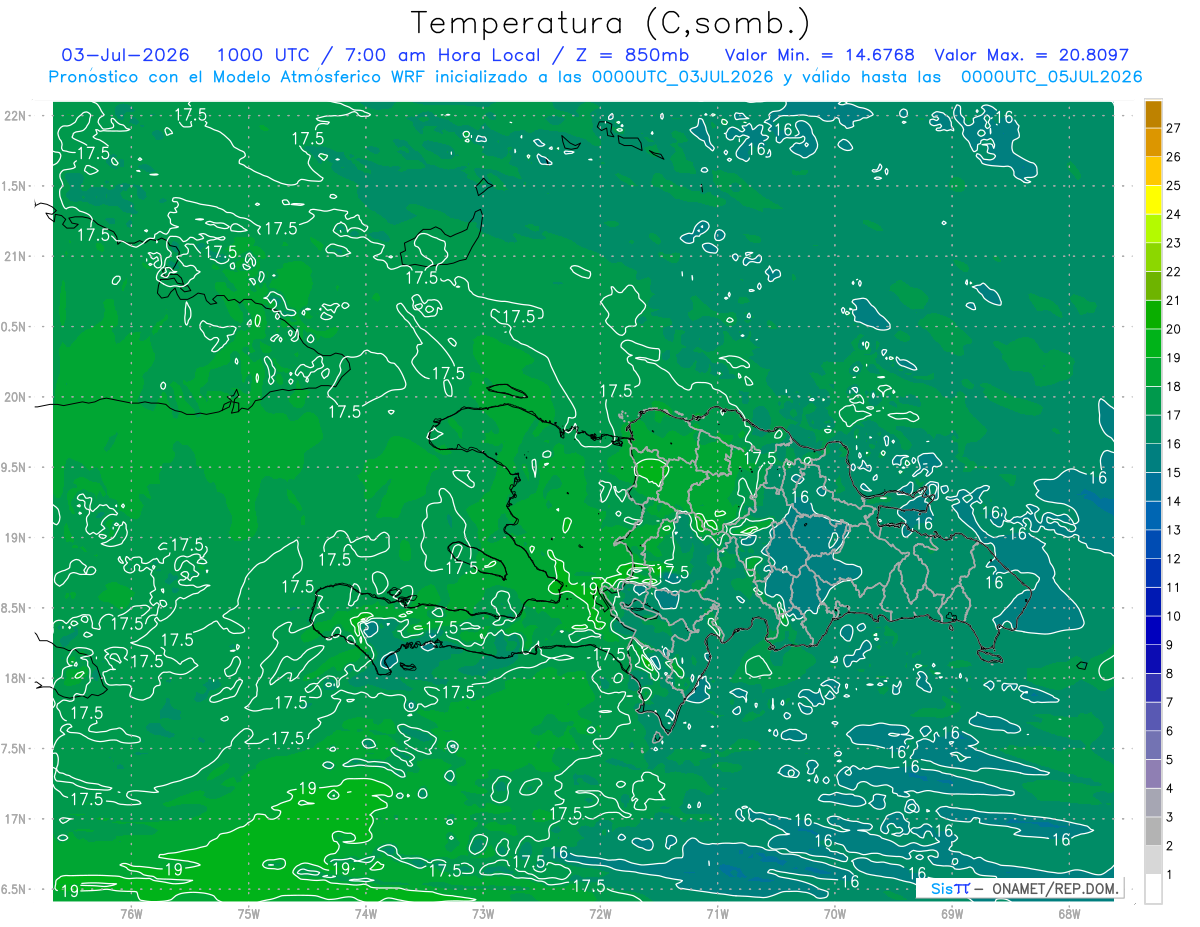The height and width of the screenshot is (927, 1200).
Task: Click the legend value 27
Action: coord(1174,128)
